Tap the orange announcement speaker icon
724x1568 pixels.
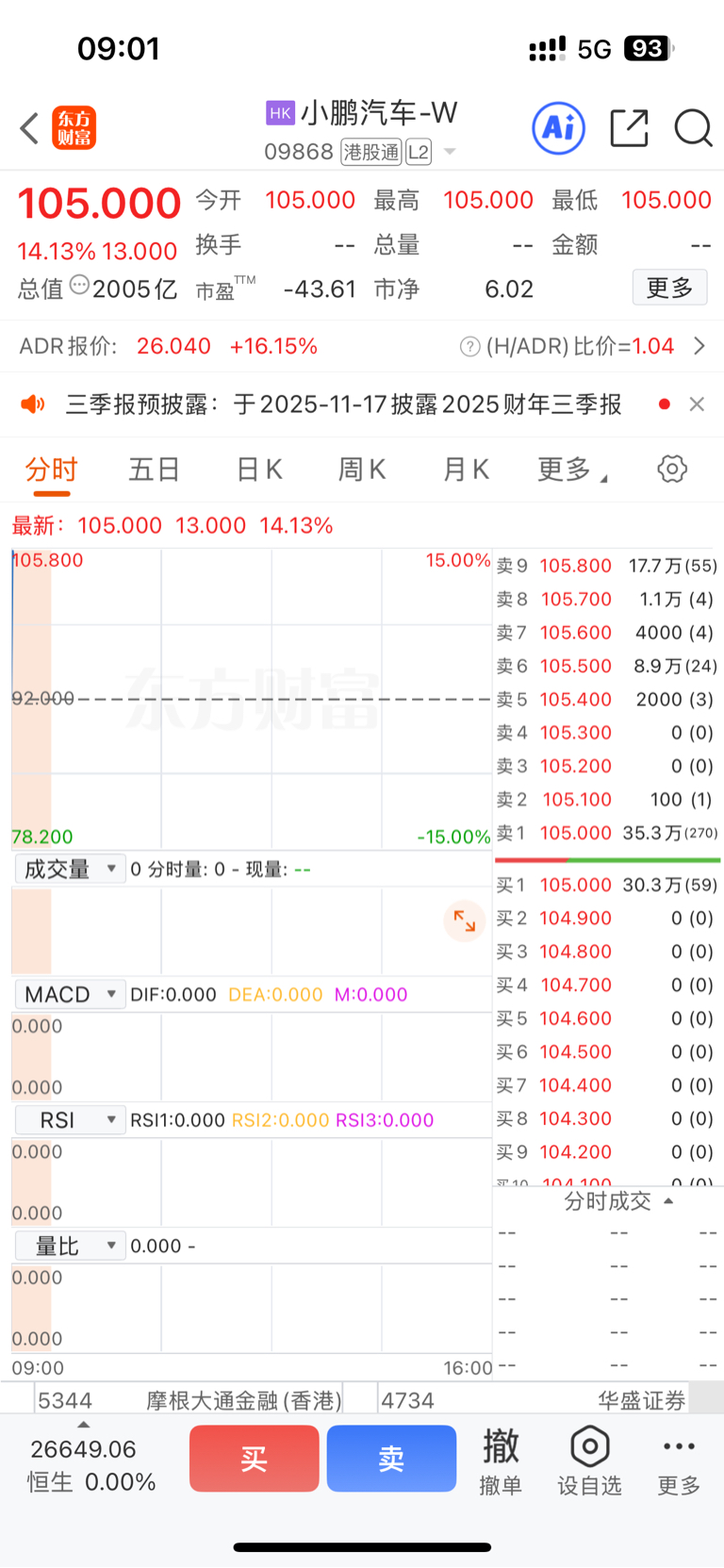pyautogui.click(x=33, y=404)
